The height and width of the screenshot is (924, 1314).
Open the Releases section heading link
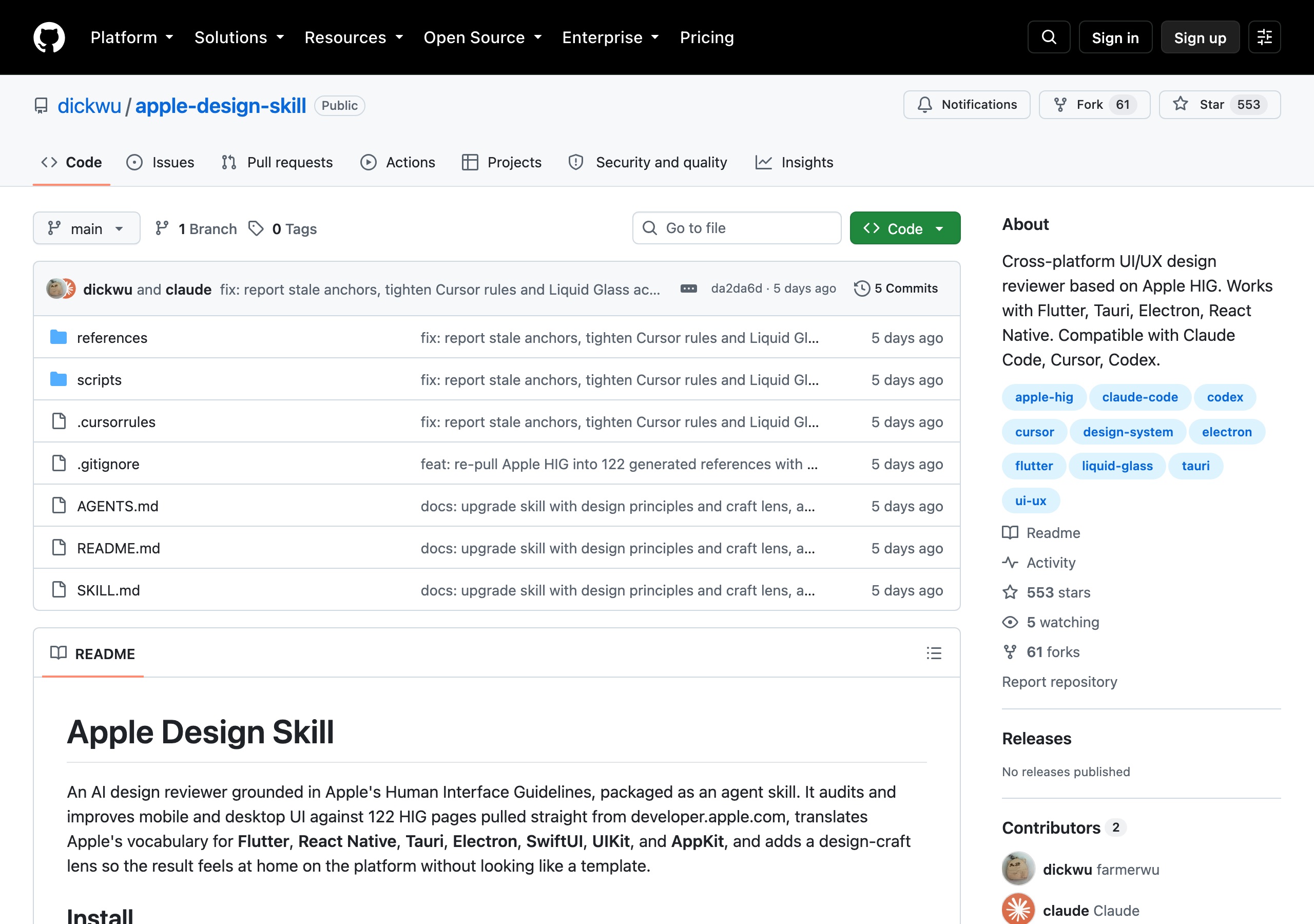pos(1036,738)
